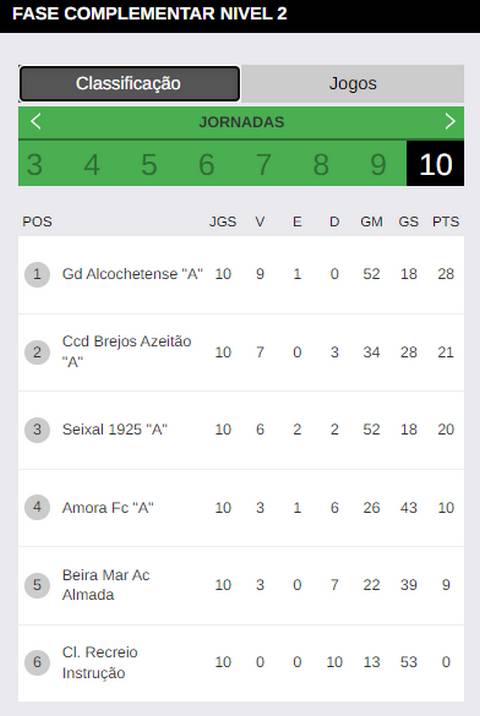Open team Beira Mar Ac Almada
This screenshot has width=480, height=716.
(106, 584)
